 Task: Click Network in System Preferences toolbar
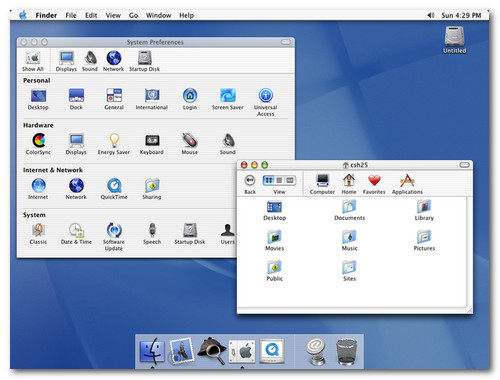[x=113, y=61]
